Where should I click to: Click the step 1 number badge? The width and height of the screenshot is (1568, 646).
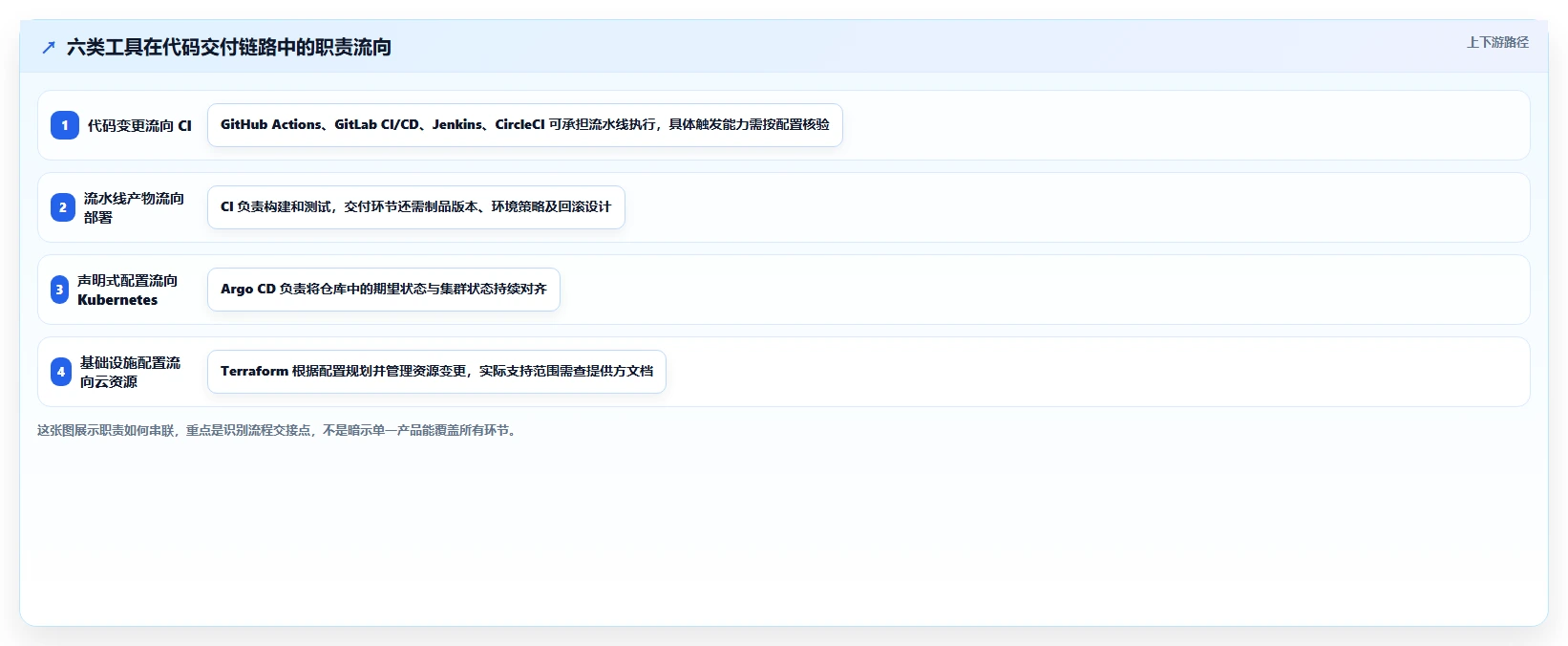coord(65,125)
